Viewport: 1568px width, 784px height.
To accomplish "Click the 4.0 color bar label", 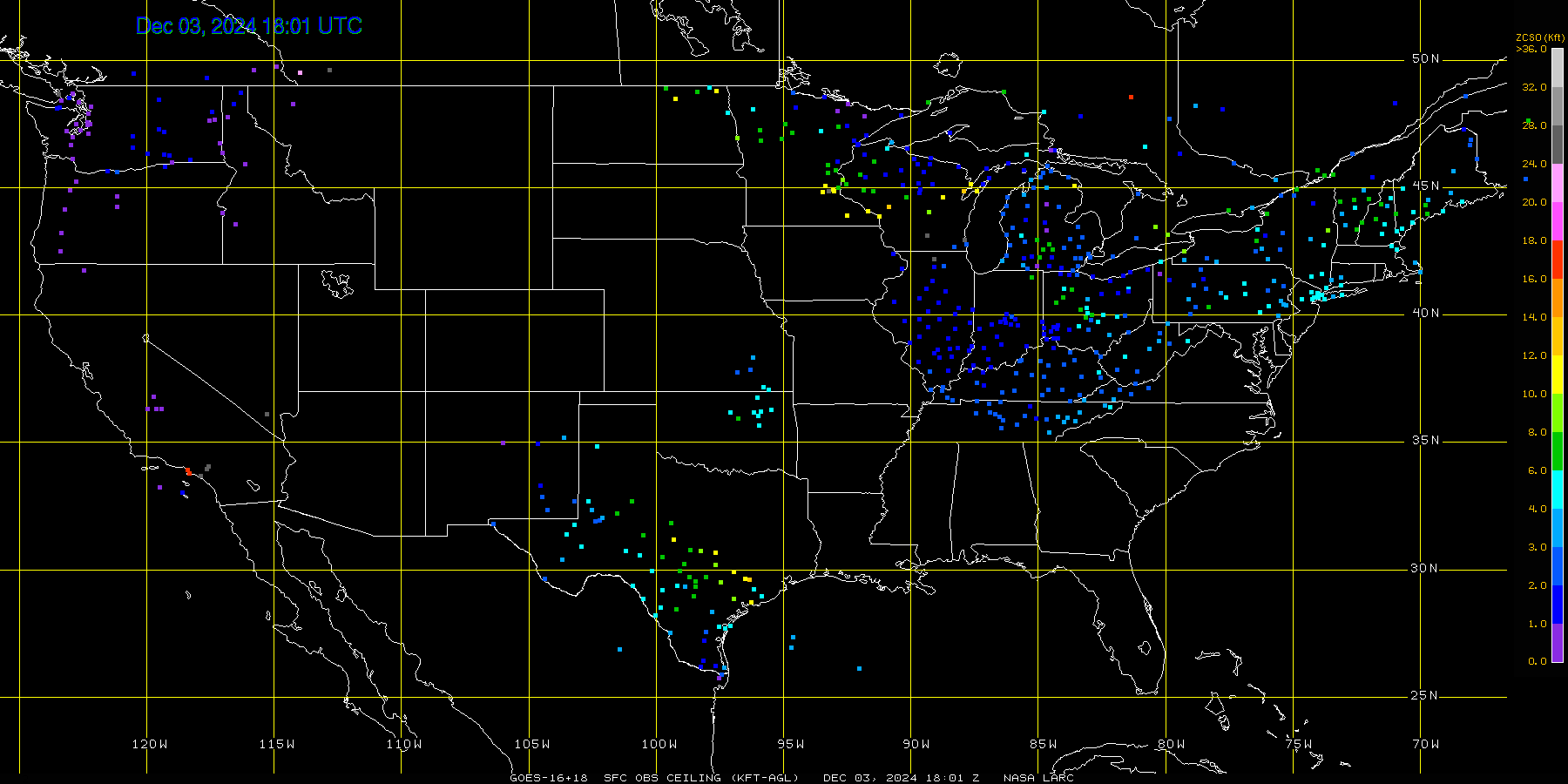I will 1538,509.
